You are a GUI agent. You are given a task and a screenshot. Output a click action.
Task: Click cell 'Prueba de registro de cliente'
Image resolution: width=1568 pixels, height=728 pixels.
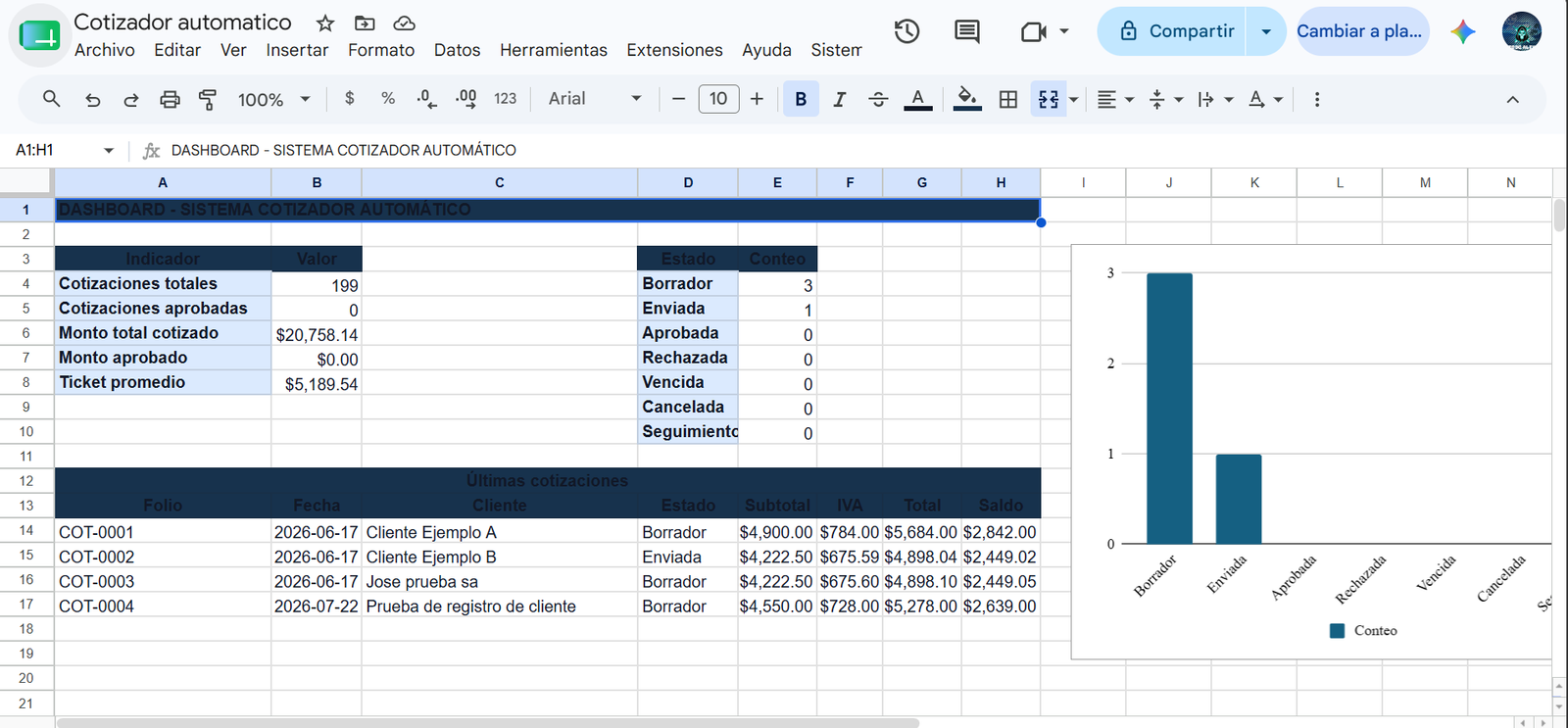pyautogui.click(x=500, y=606)
